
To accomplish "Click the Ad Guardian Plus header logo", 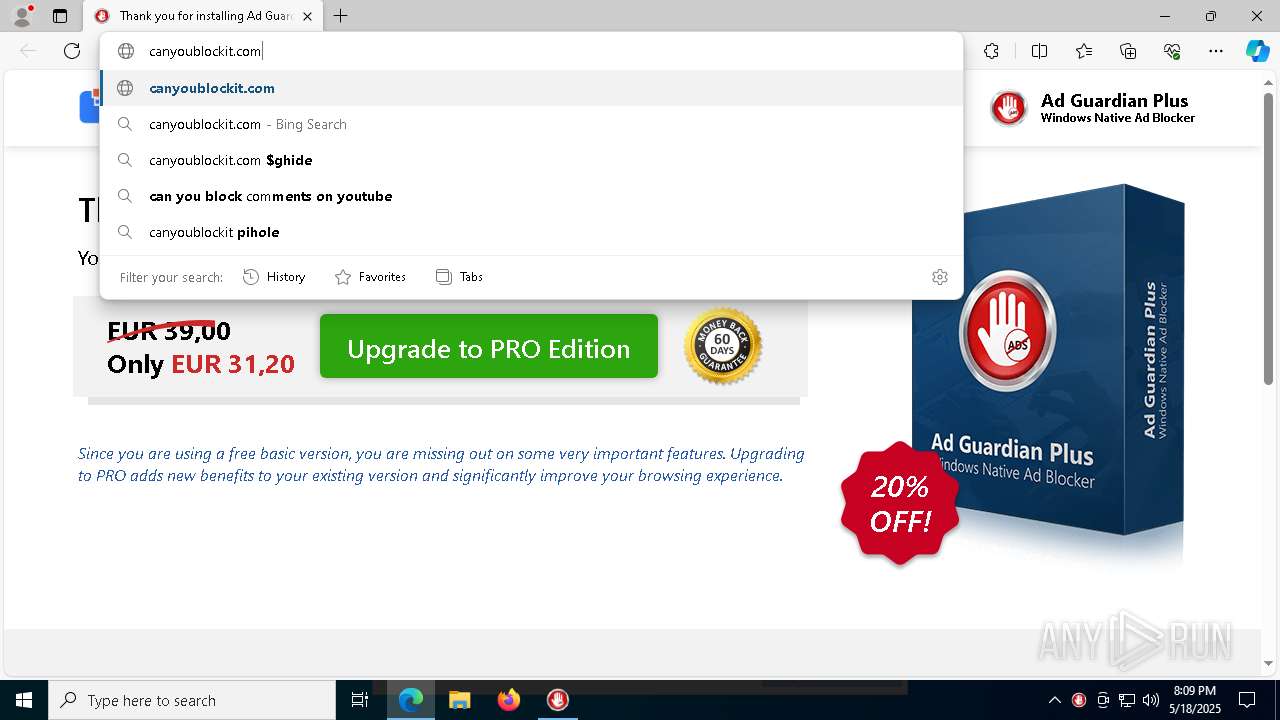I will click(x=1093, y=108).
